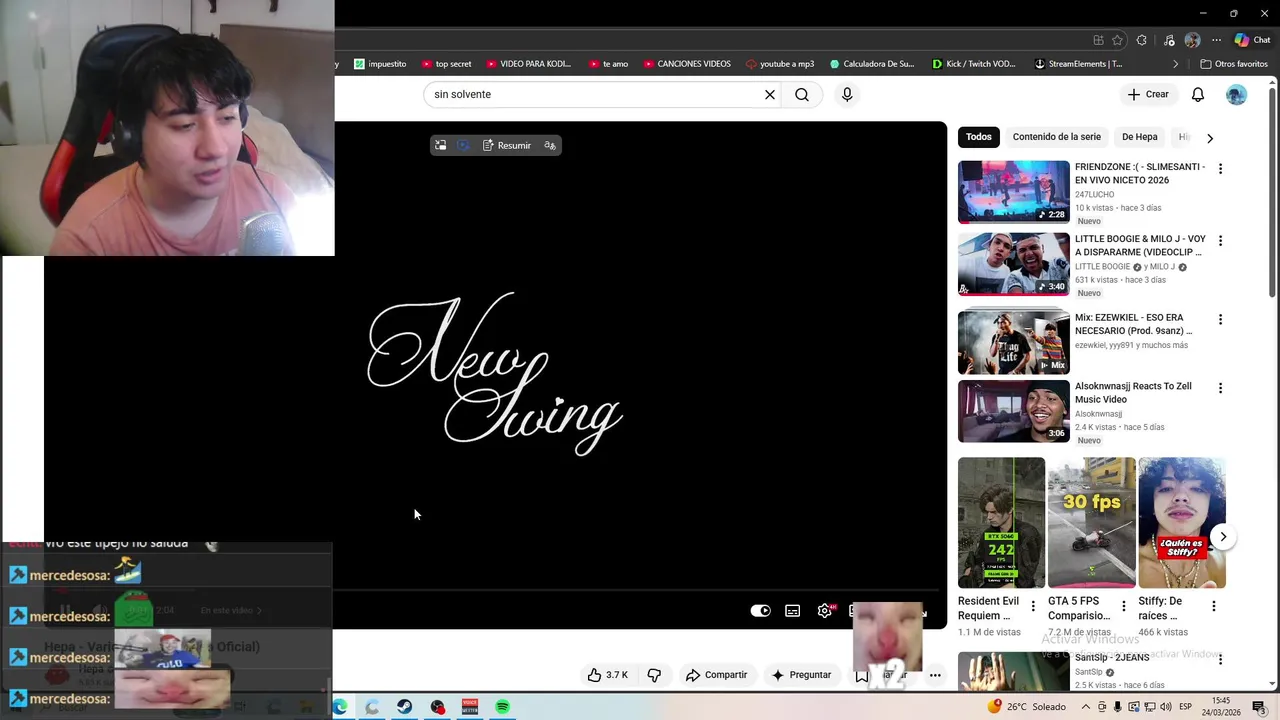Open options for LITTLE BOOGIE video
Image resolution: width=1280 pixels, height=720 pixels.
point(1220,241)
